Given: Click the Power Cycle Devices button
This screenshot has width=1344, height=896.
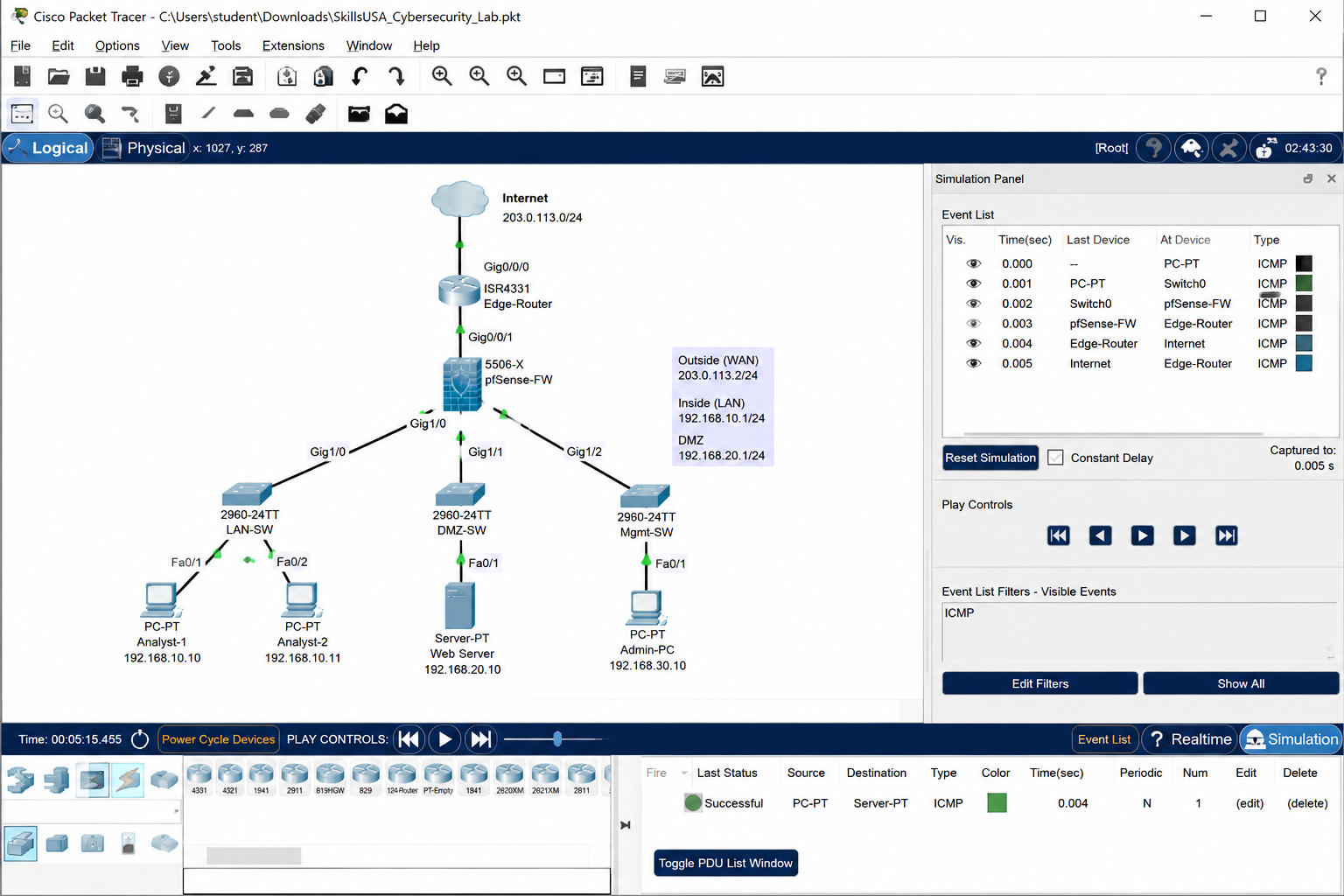Looking at the screenshot, I should [218, 739].
